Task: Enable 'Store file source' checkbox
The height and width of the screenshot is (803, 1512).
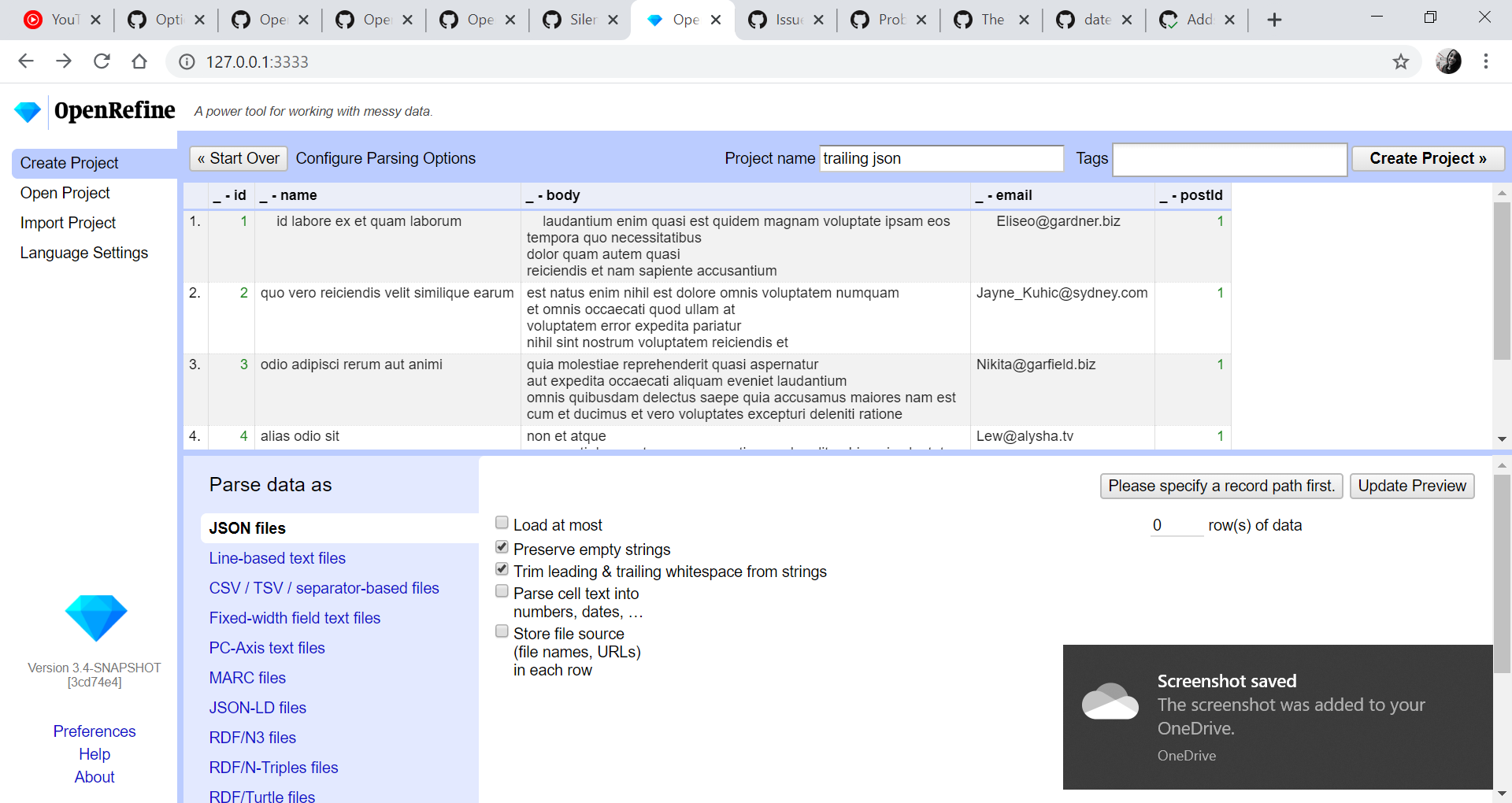Action: [x=502, y=631]
